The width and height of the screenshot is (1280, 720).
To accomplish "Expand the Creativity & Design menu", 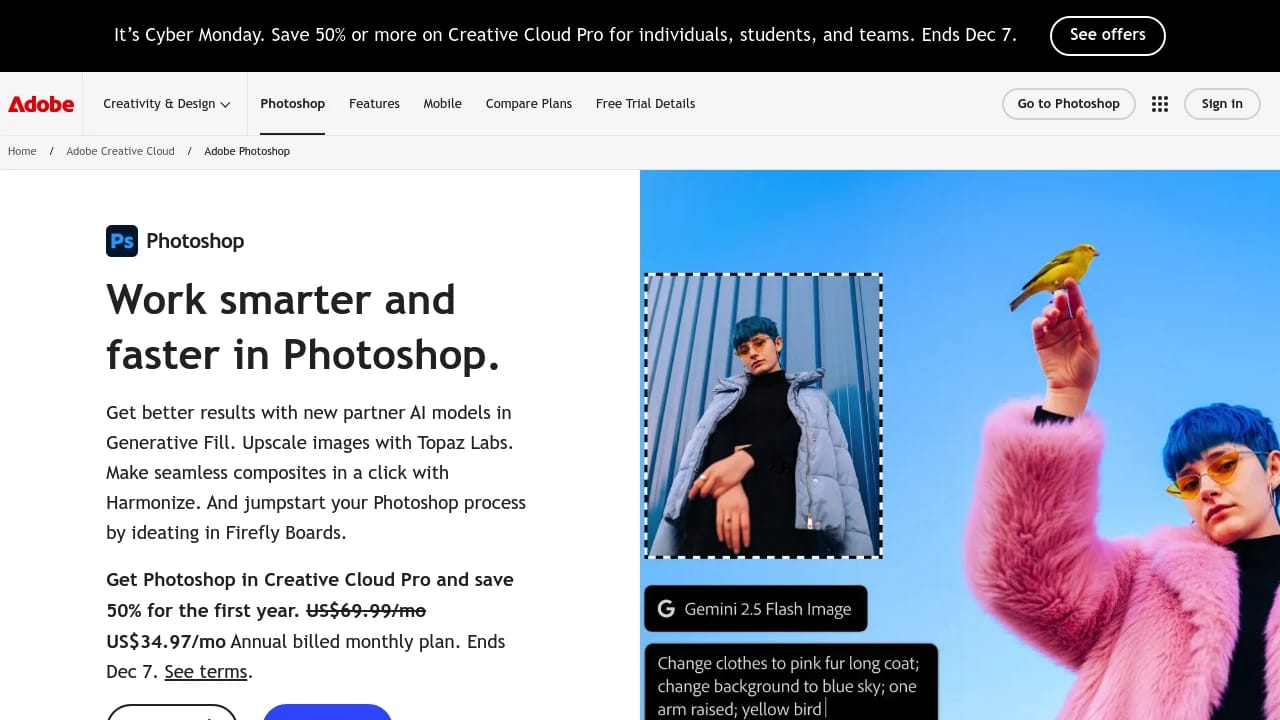I will 165,103.
